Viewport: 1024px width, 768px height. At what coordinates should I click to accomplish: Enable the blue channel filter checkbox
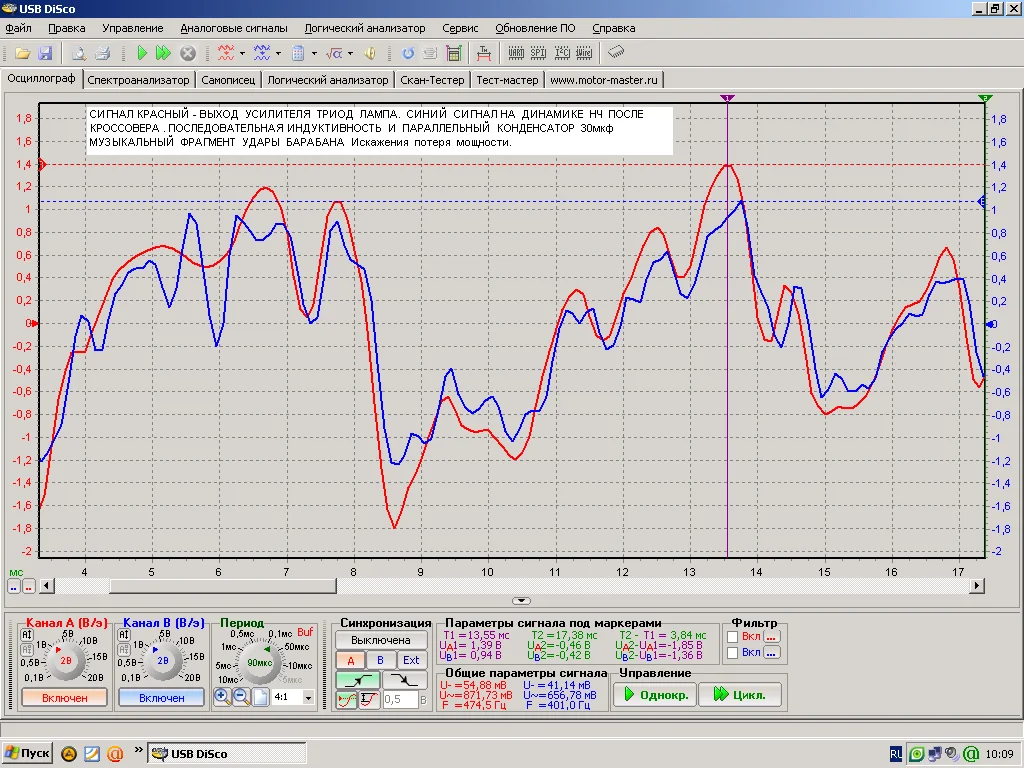point(734,653)
